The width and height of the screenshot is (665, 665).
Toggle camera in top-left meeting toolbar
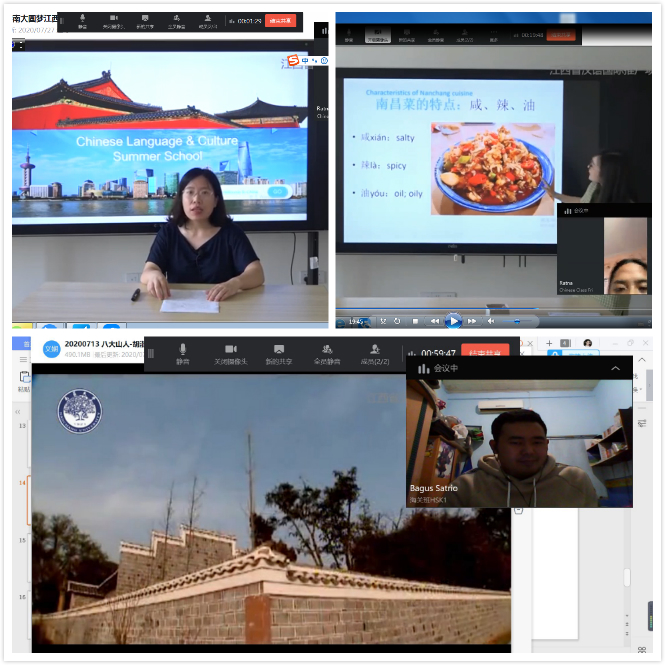tap(113, 21)
